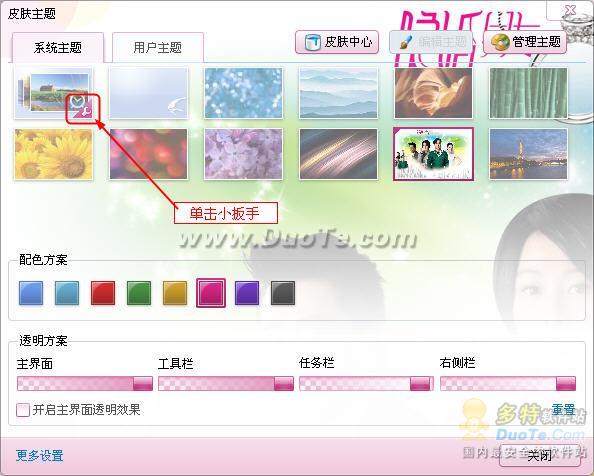Select the sunflower theme thumbnail
This screenshot has height=476, width=594.
click(x=53, y=154)
